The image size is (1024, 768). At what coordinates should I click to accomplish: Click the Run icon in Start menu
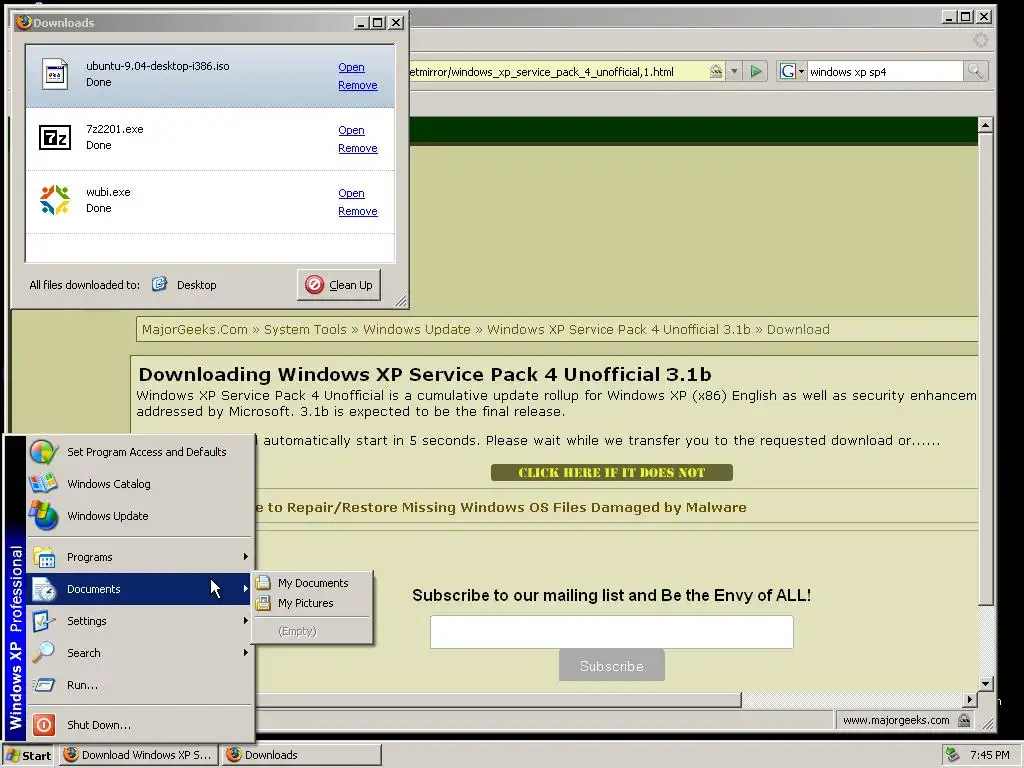pyautogui.click(x=44, y=684)
